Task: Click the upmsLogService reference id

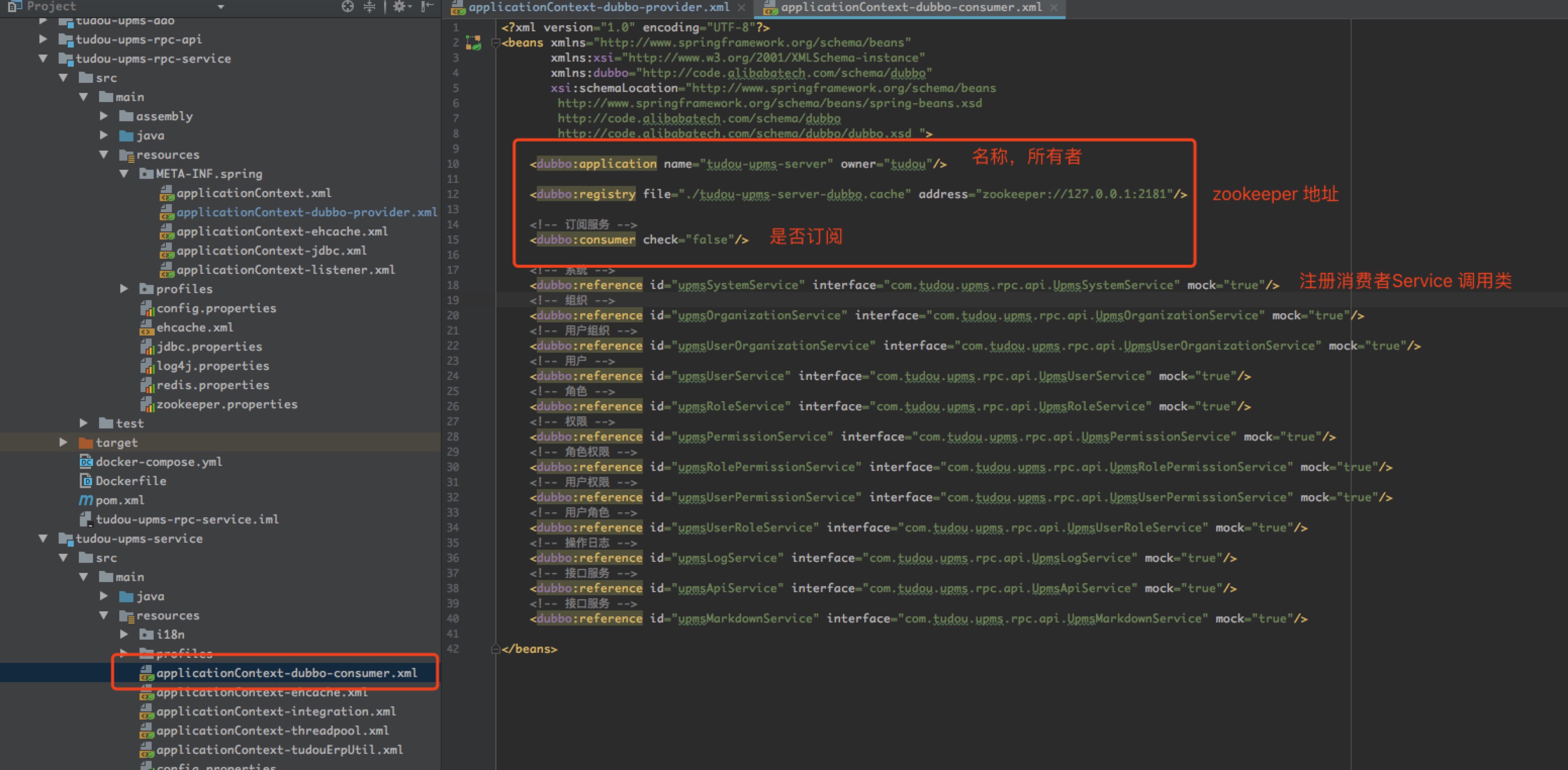Action: point(727,558)
